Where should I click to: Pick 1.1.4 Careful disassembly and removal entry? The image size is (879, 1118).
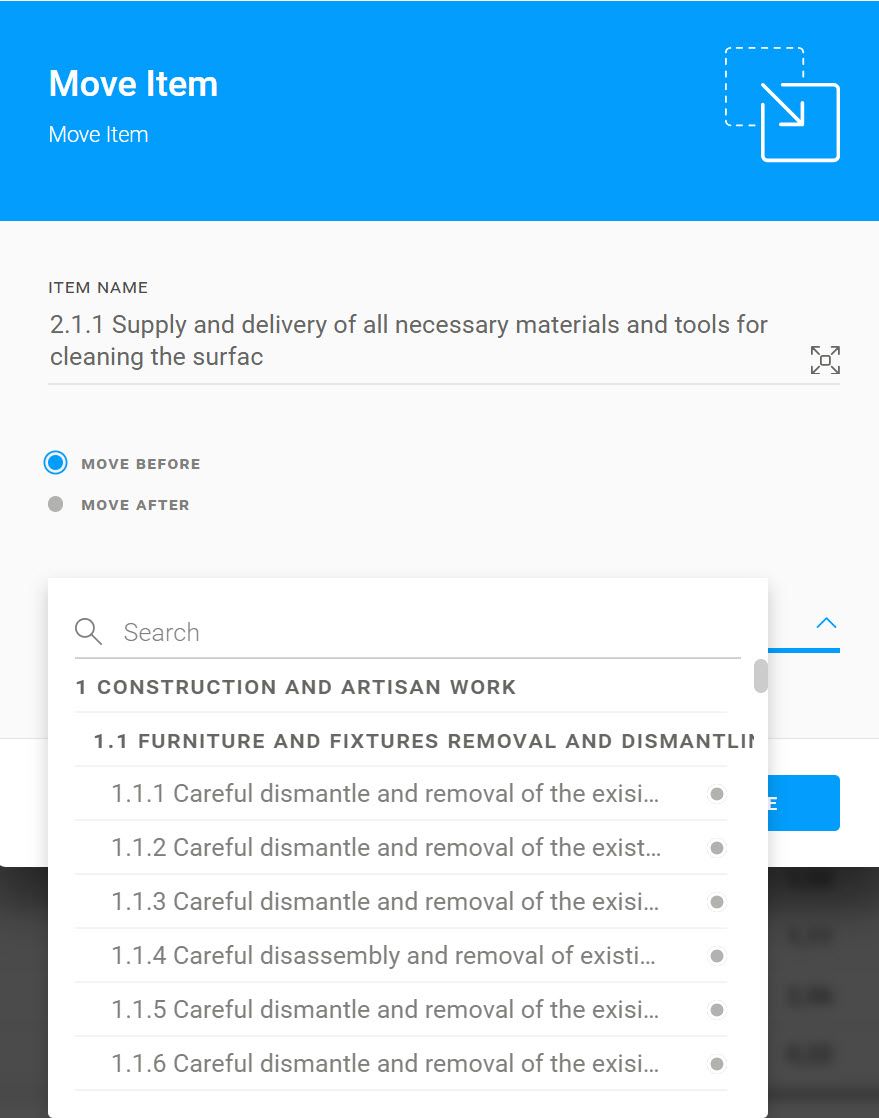pyautogui.click(x=401, y=955)
